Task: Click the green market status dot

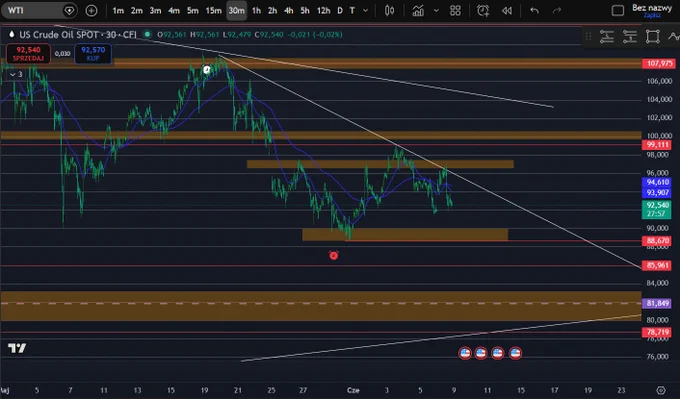Action: pos(147,34)
